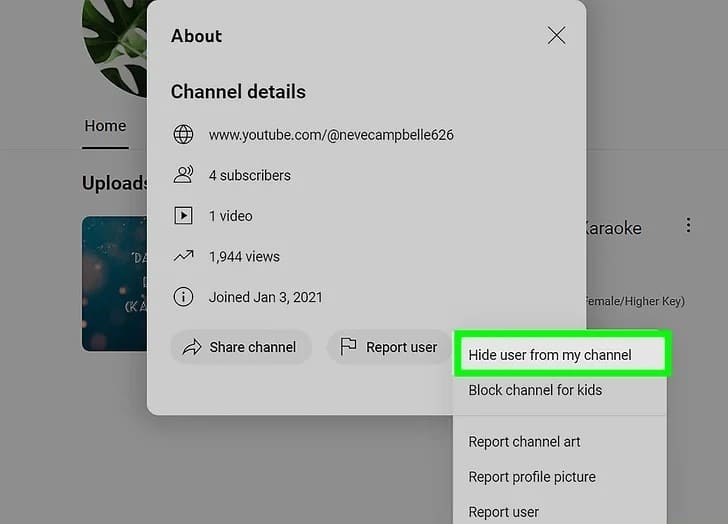Switch to the Home tab
Image resolution: width=728 pixels, height=524 pixels.
coord(105,126)
